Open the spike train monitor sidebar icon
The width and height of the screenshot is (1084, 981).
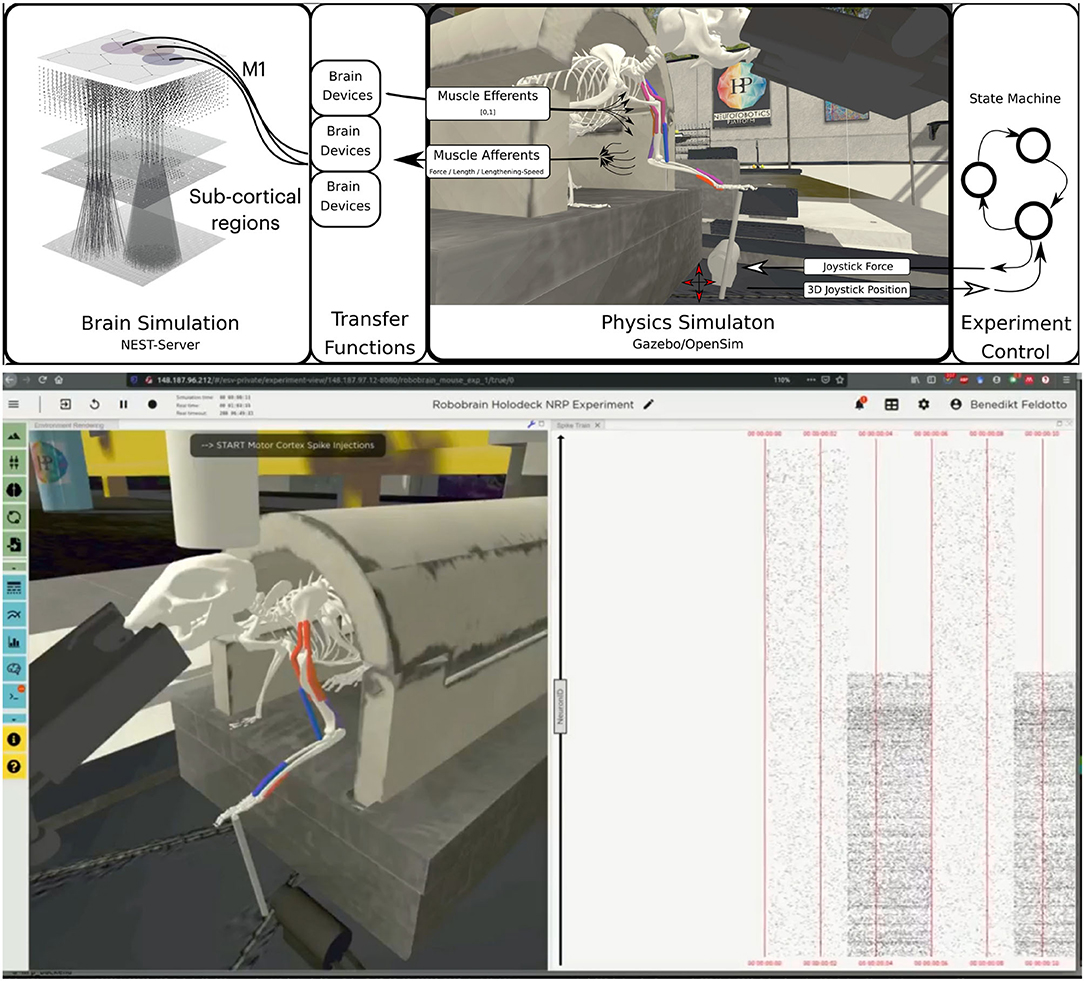pyautogui.click(x=14, y=588)
